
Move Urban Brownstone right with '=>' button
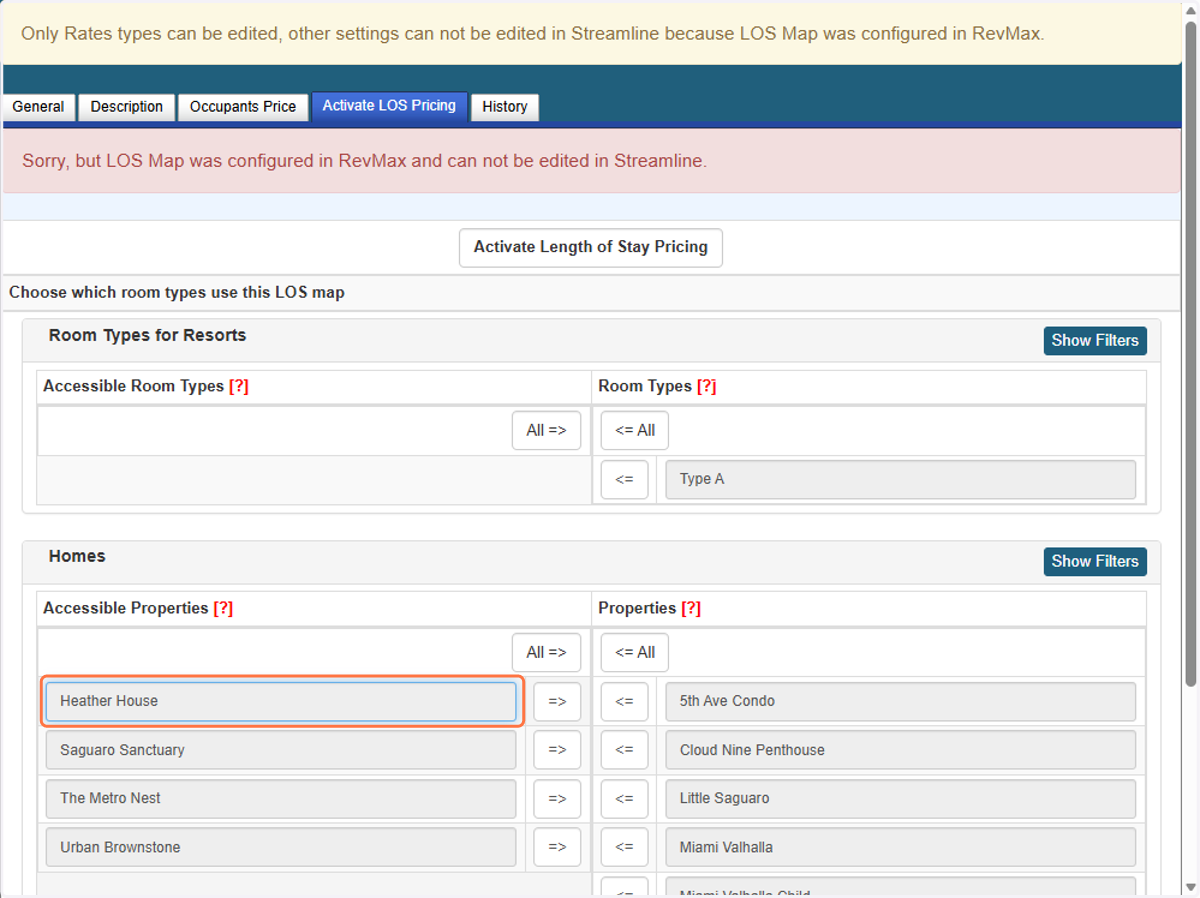557,847
